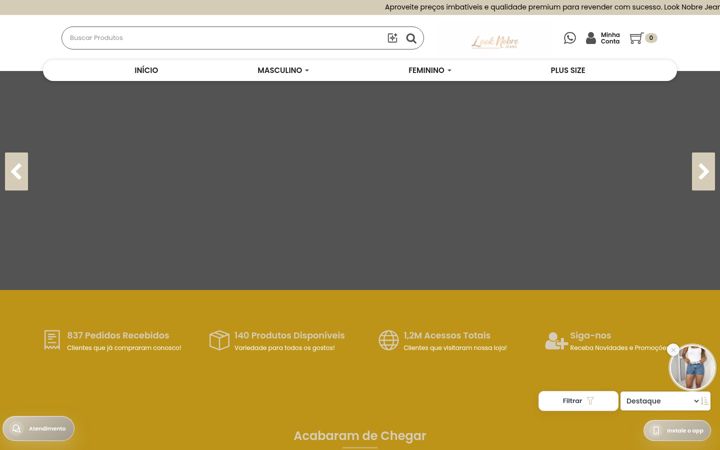Click the magnifier search icon
Image resolution: width=720 pixels, height=450 pixels.
point(411,38)
